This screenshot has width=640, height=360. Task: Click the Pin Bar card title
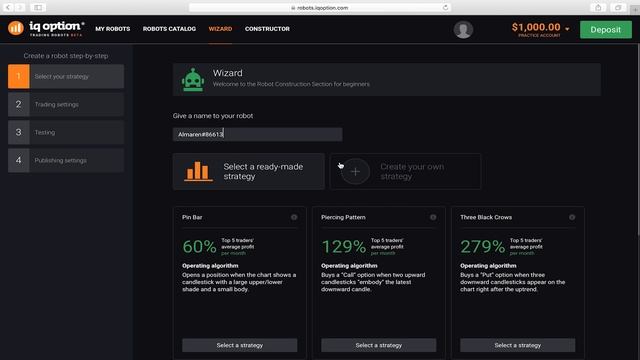coord(192,217)
